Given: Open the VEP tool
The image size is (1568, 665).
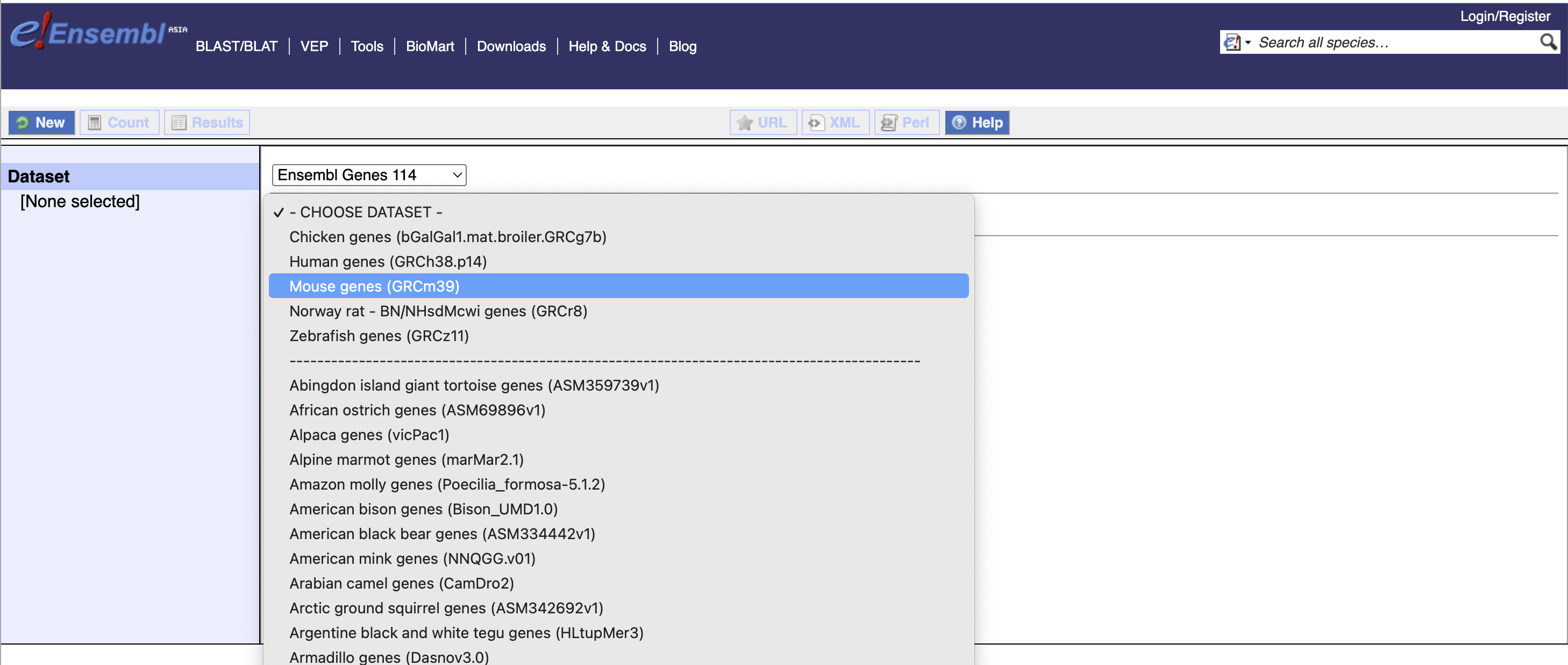Looking at the screenshot, I should (x=314, y=46).
